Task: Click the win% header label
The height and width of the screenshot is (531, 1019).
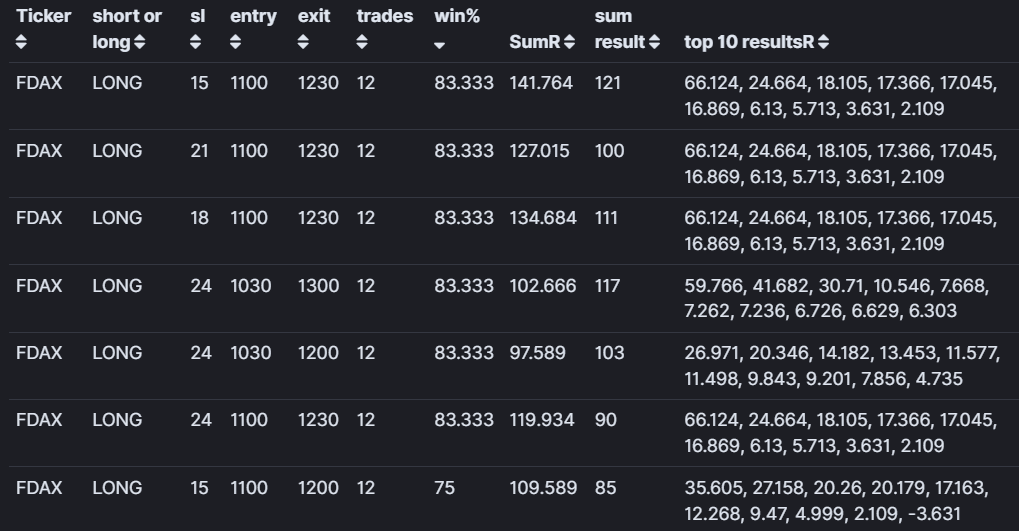Action: click(x=457, y=16)
